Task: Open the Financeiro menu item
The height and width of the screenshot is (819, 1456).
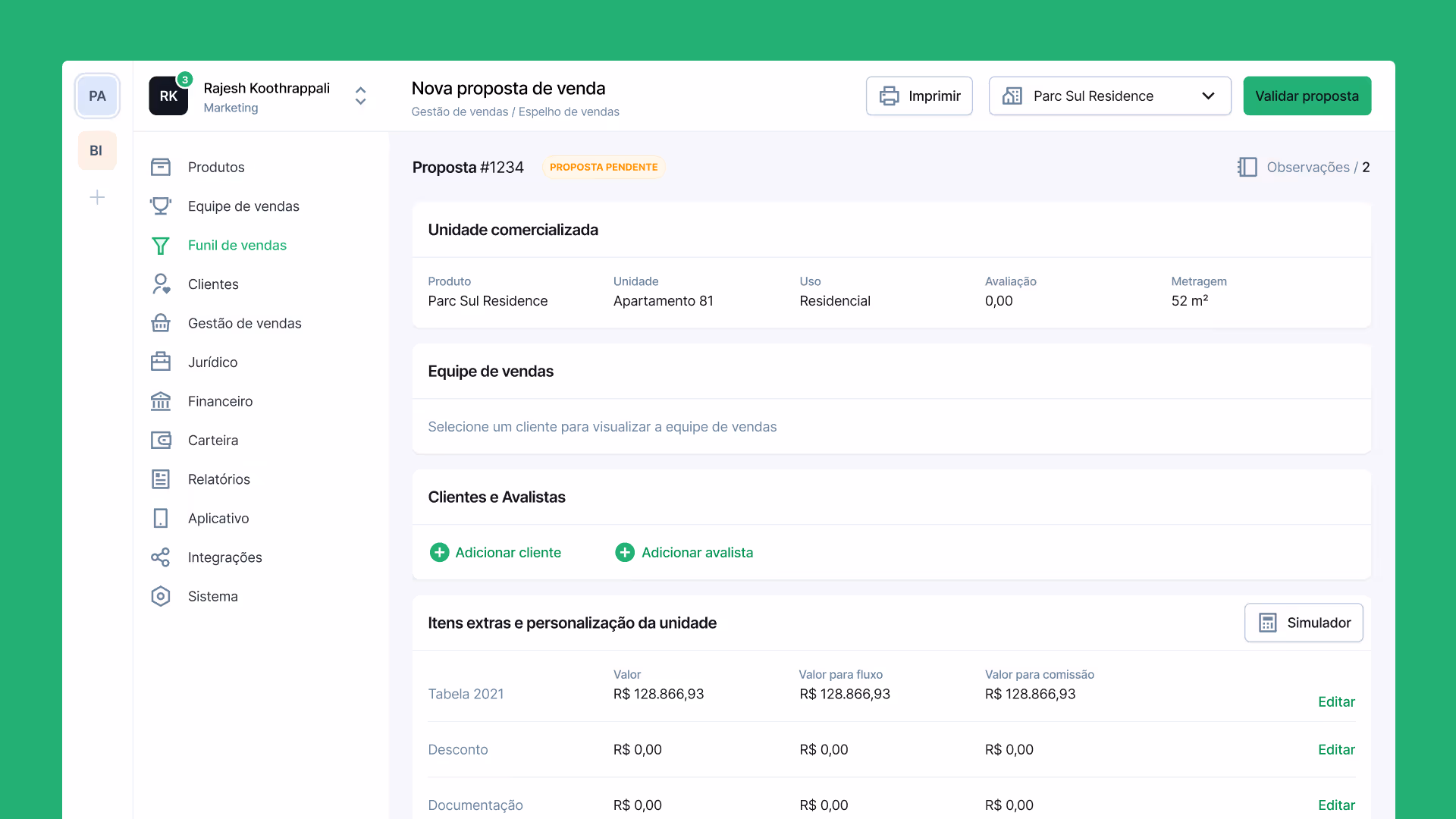Action: click(220, 401)
